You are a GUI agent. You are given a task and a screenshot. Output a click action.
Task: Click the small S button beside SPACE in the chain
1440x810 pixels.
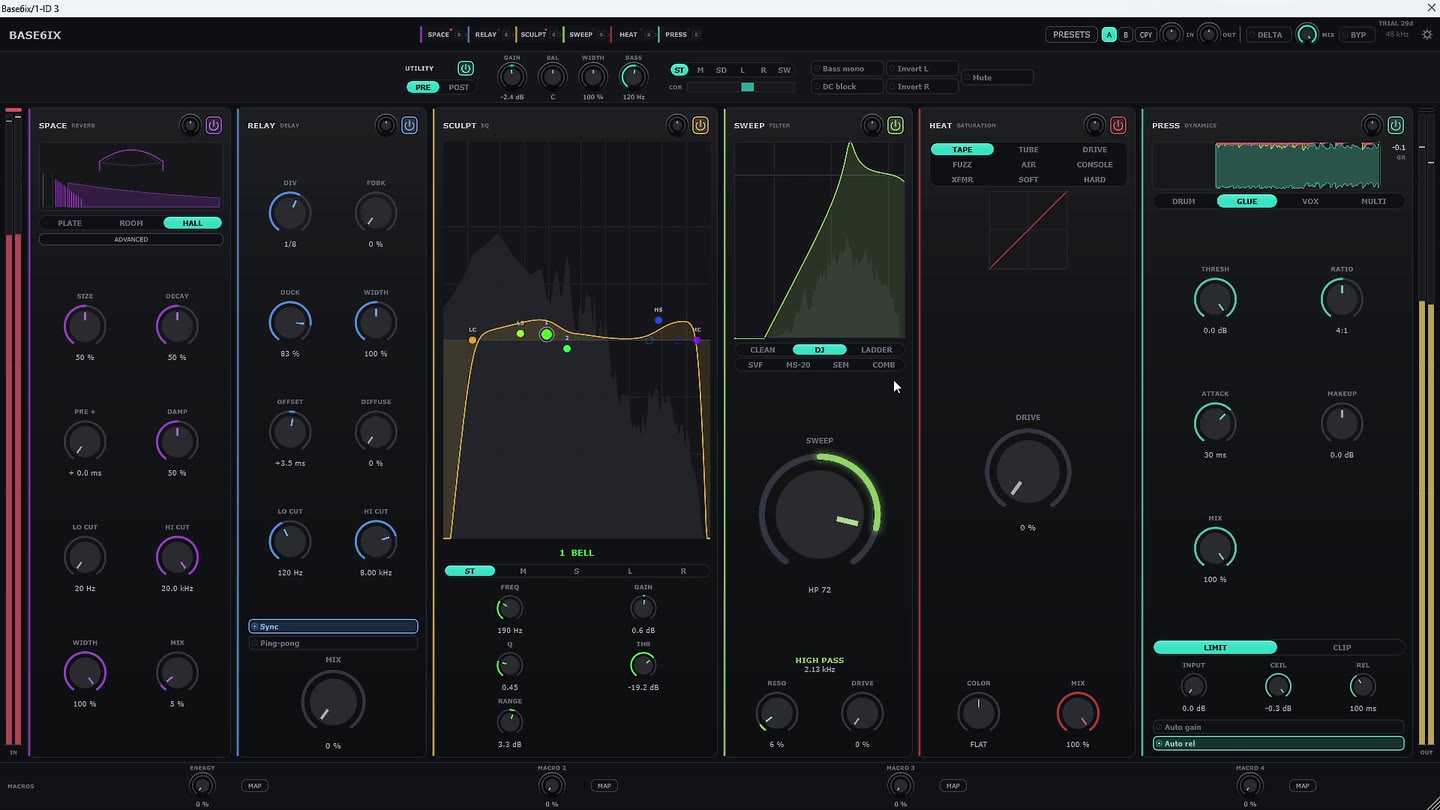459,35
